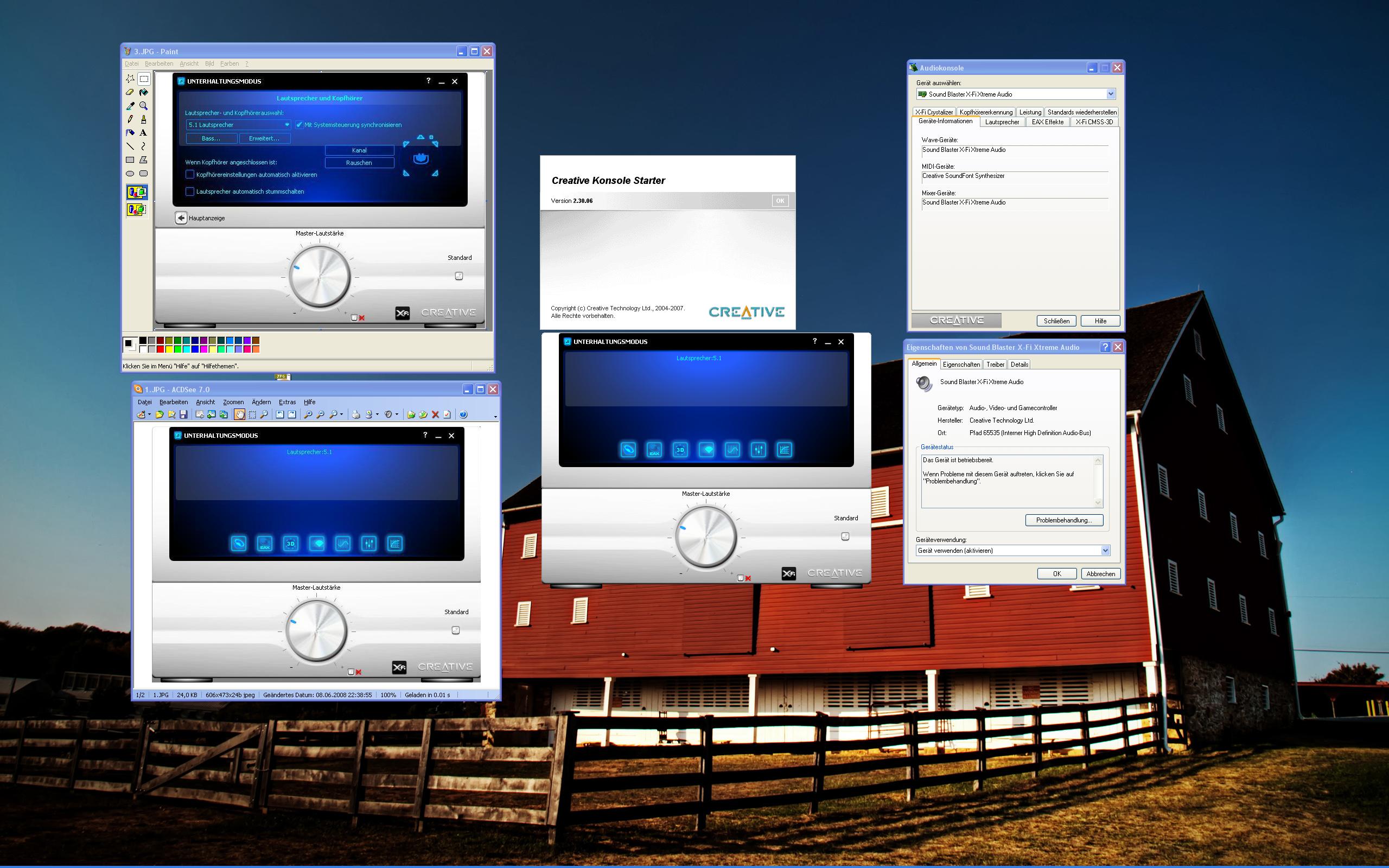1389x868 pixels.
Task: Select the Fill With Color bucket in Paint
Action: pos(143,92)
